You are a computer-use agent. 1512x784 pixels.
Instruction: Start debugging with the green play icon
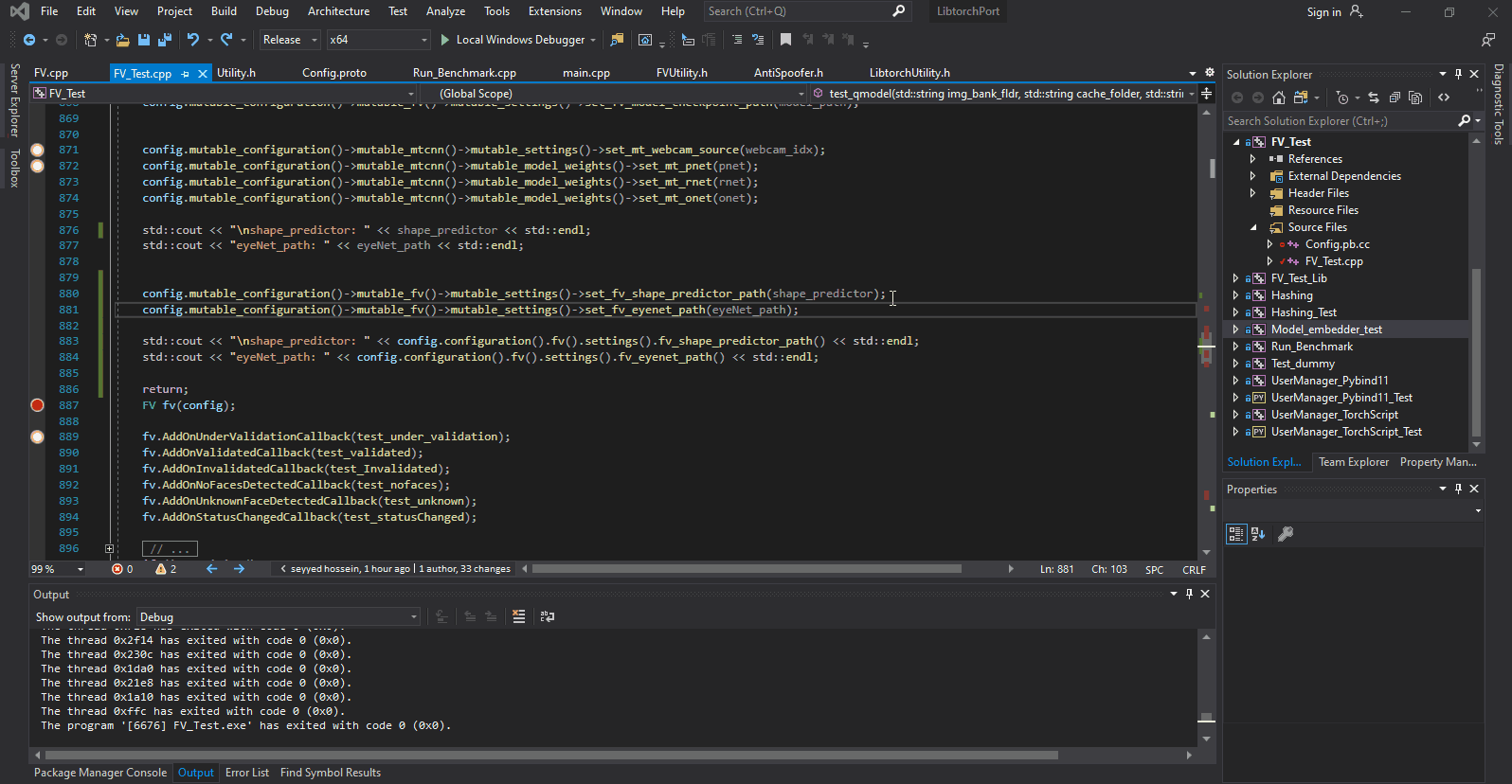pos(444,40)
